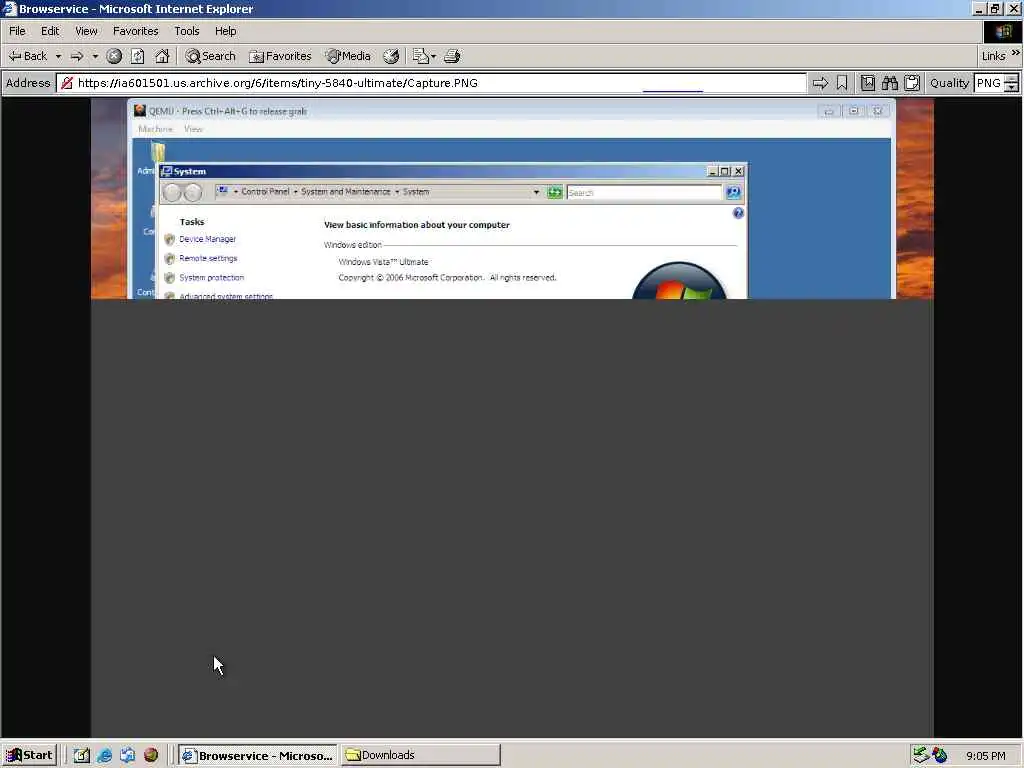Viewport: 1024px width, 768px height.
Task: Open the View menu
Action: point(86,31)
